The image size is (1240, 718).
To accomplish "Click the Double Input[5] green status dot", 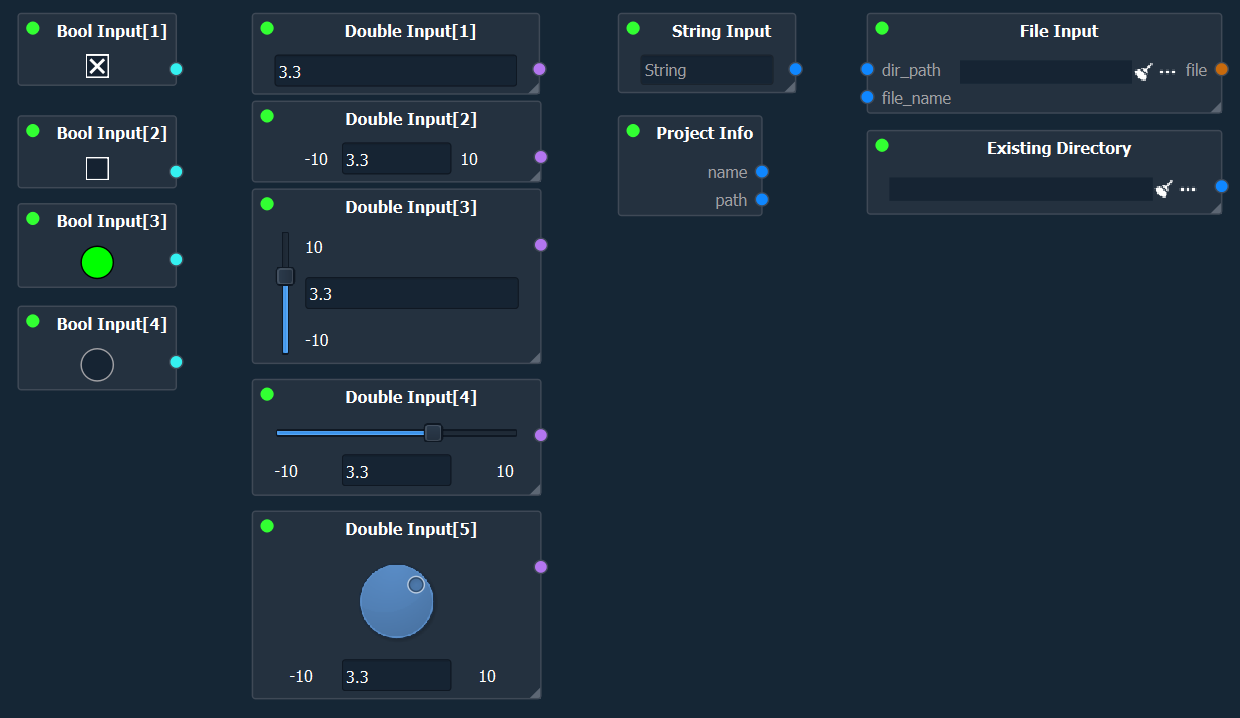I will click(267, 526).
